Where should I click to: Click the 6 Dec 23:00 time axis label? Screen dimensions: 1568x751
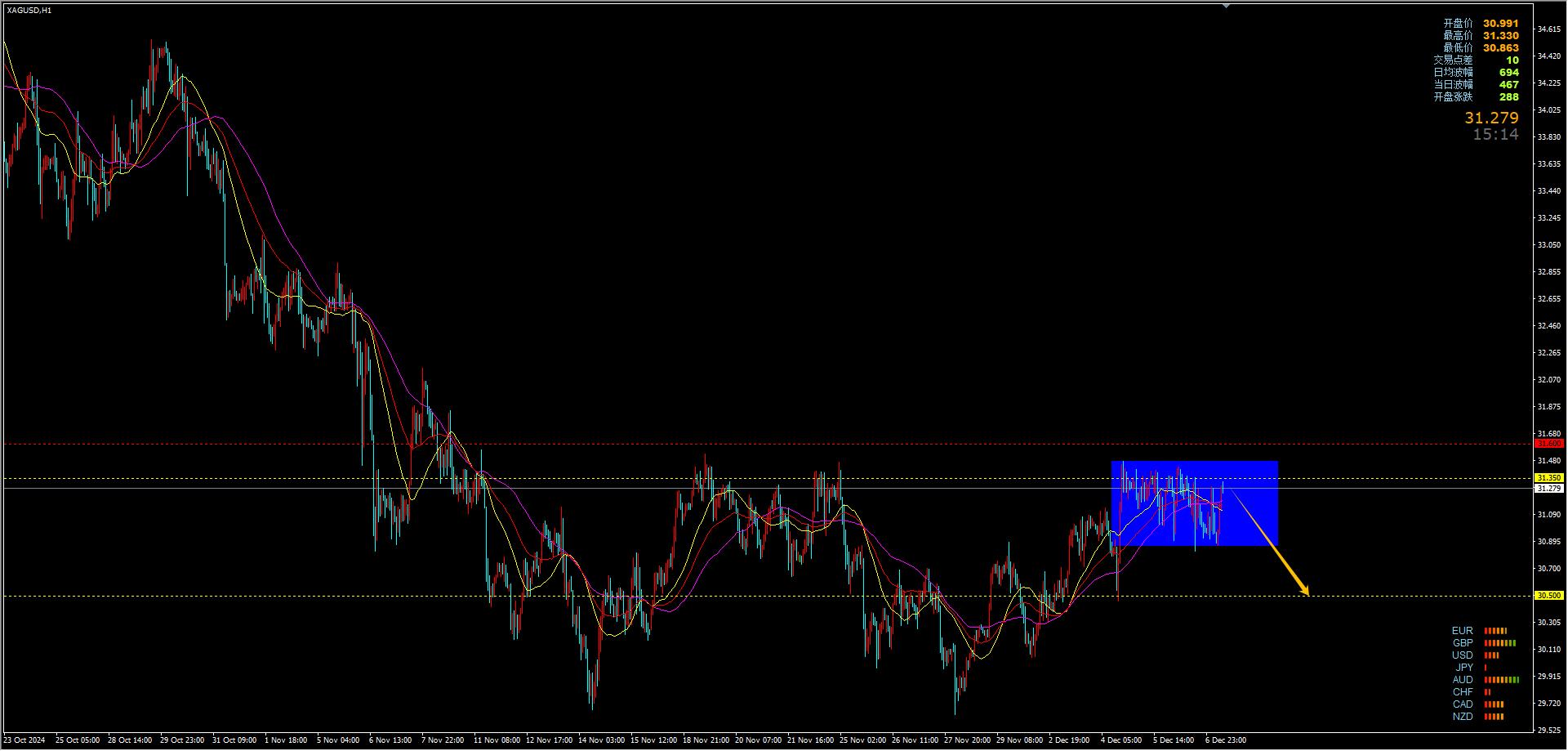click(x=1226, y=741)
